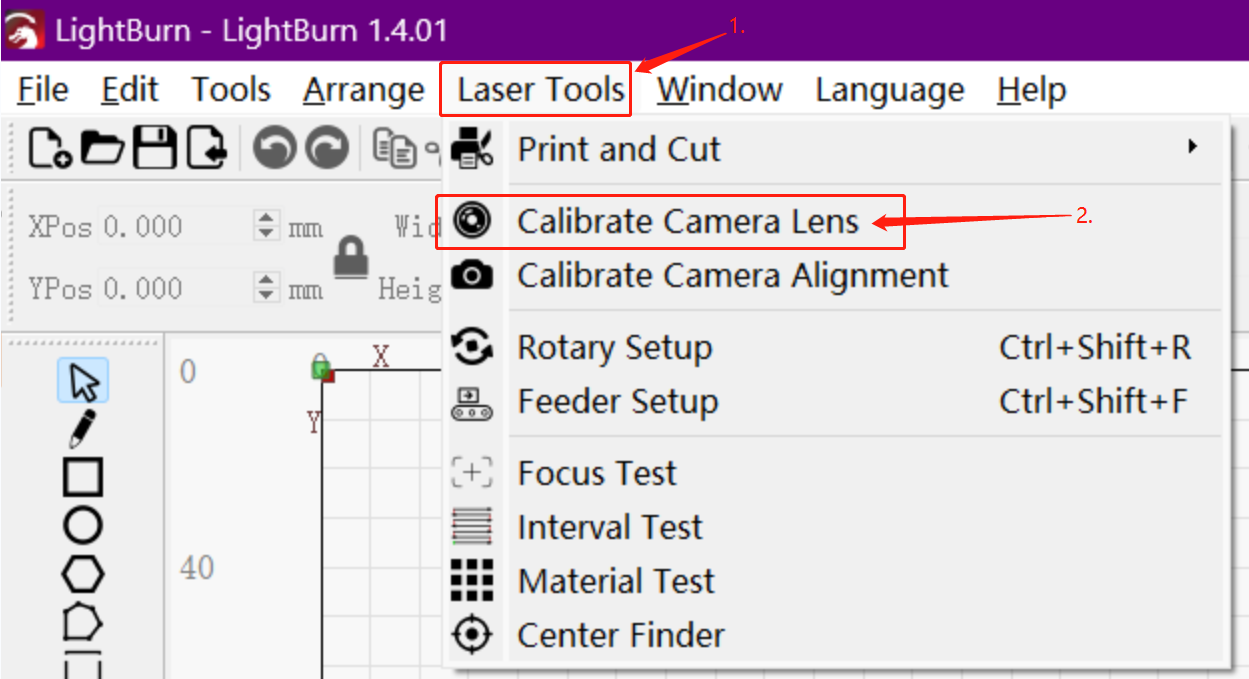Select the pencil Draw Lines tool
The width and height of the screenshot is (1249, 679).
pyautogui.click(x=83, y=428)
